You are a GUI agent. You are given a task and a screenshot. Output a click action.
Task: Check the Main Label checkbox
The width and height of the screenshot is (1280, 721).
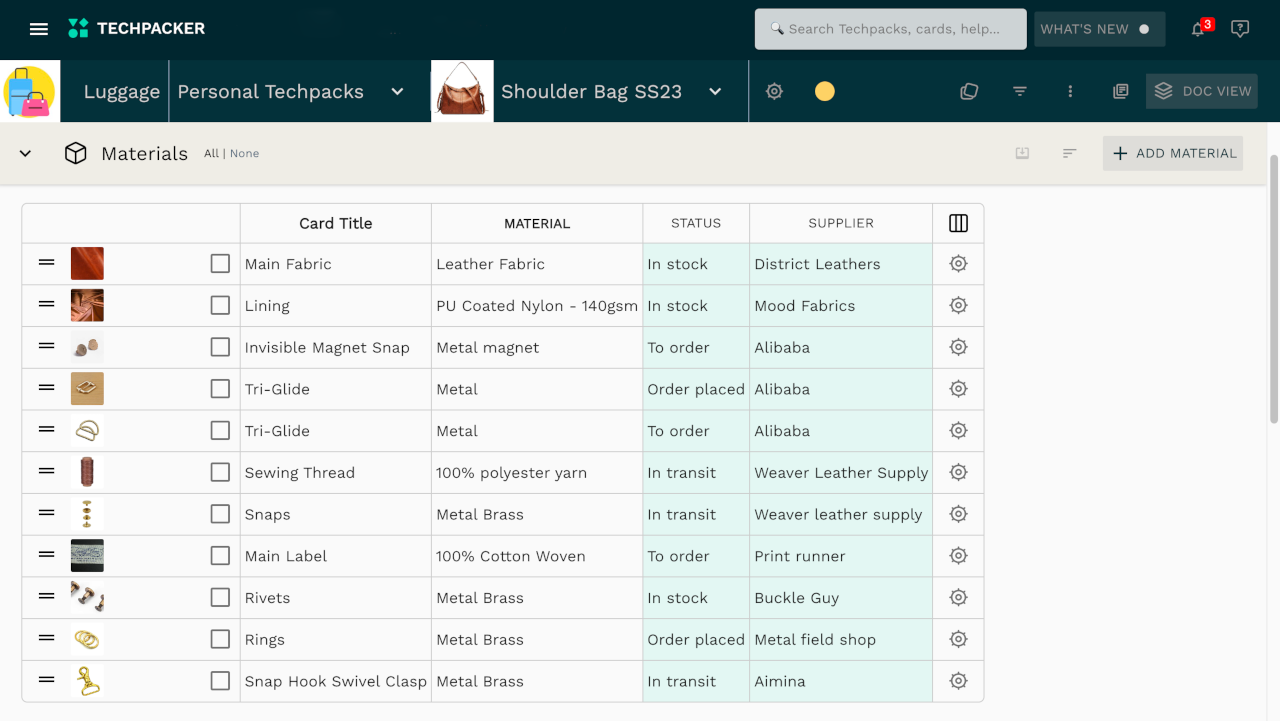click(x=220, y=556)
